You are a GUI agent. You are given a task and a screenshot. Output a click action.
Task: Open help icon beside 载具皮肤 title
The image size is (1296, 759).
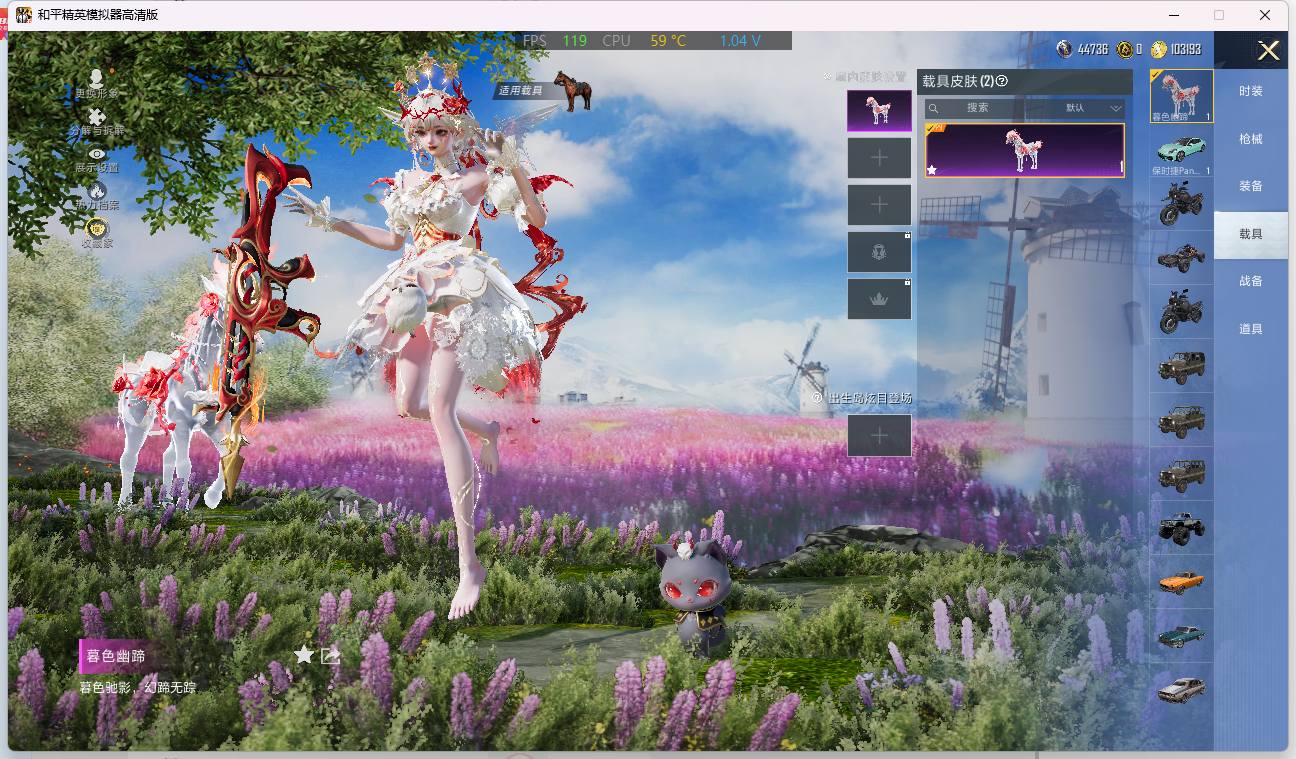coord(1002,81)
